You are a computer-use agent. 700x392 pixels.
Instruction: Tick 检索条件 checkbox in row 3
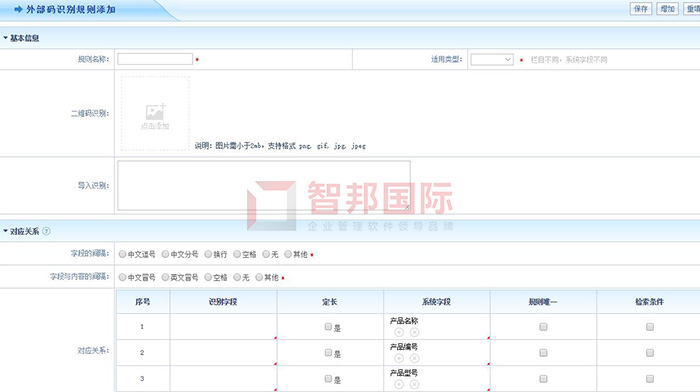[650, 379]
